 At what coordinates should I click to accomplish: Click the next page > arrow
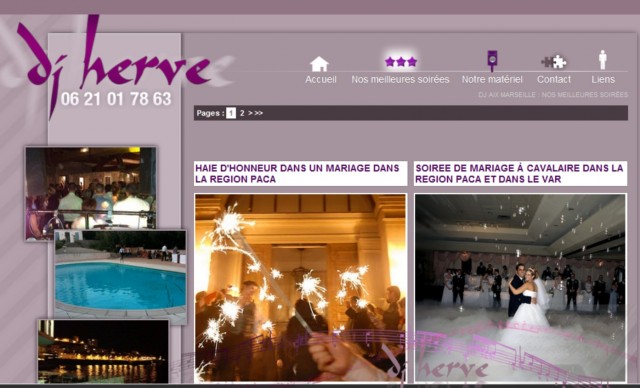[x=250, y=113]
